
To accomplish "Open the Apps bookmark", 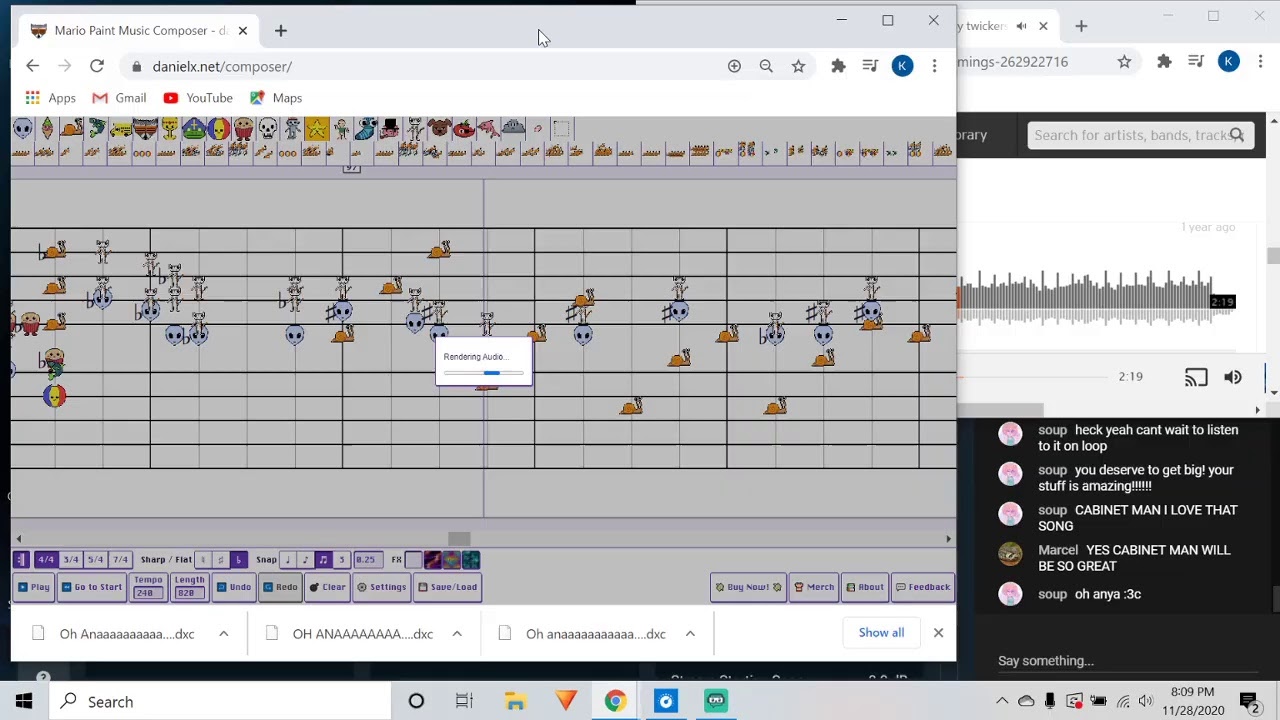I will [50, 98].
